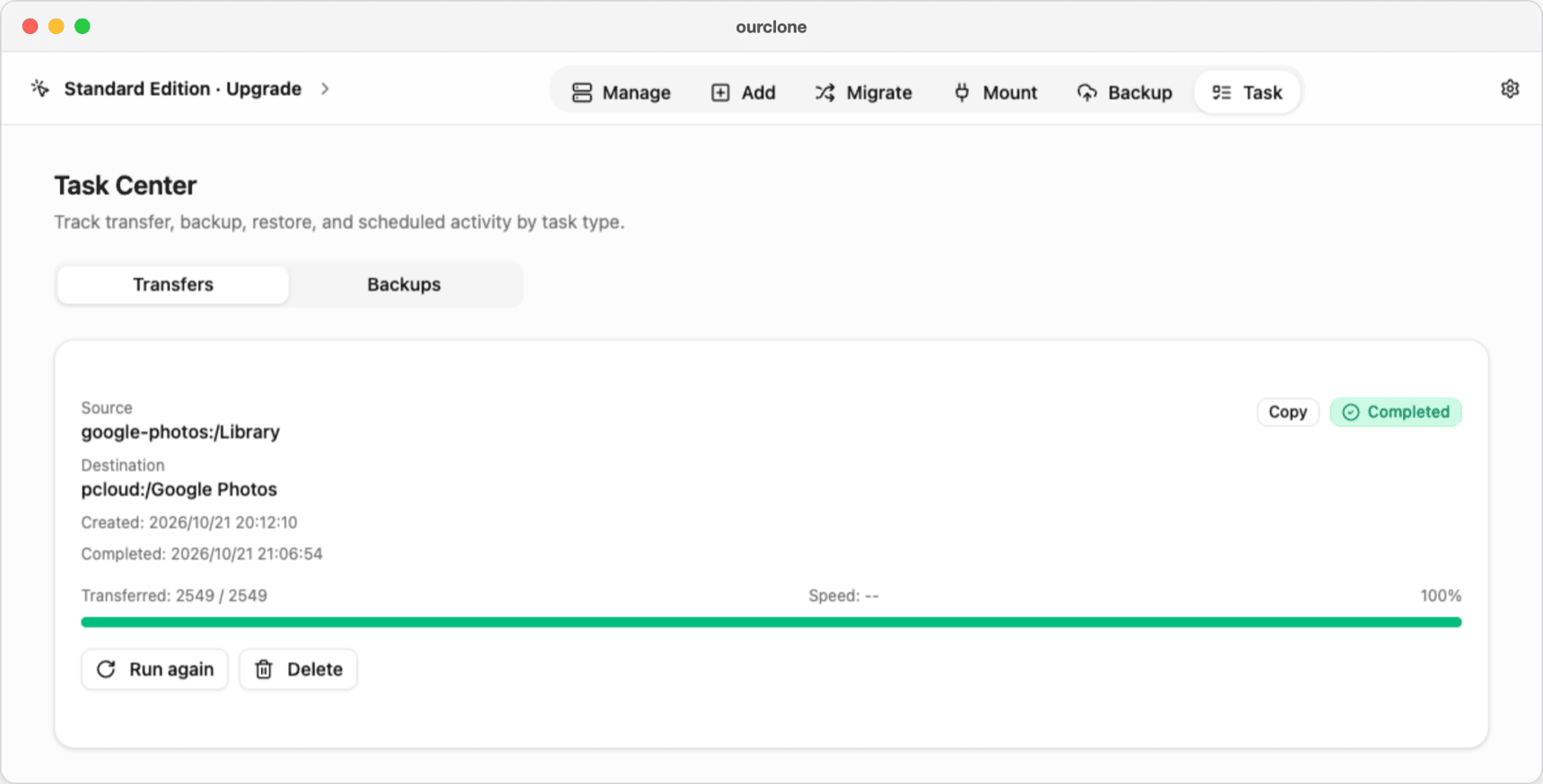This screenshot has width=1543, height=784.
Task: Click the Speed: -- value
Action: 843,596
